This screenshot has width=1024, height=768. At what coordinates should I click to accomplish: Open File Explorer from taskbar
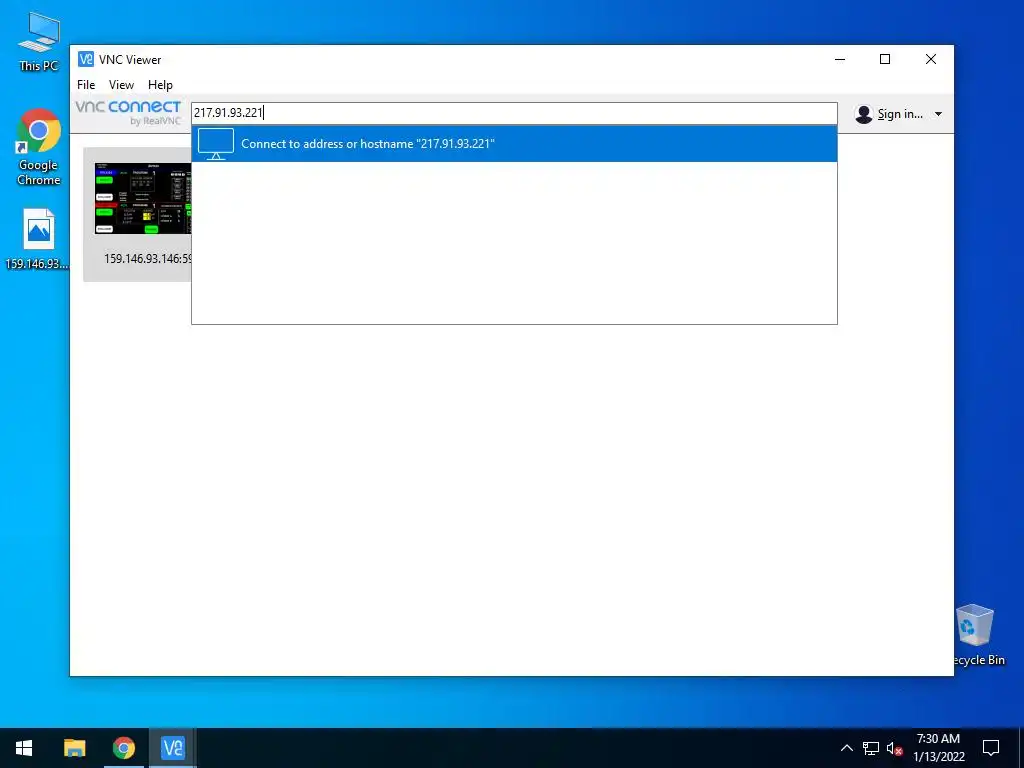pyautogui.click(x=74, y=748)
